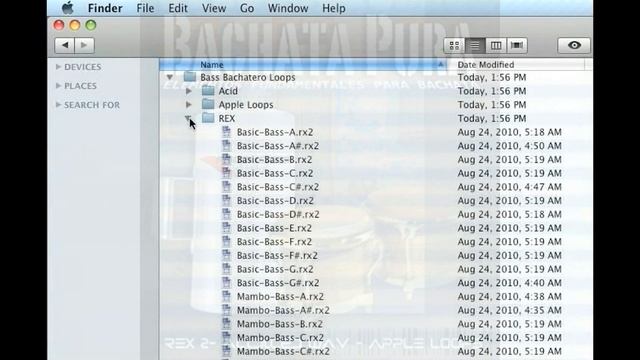640x360 pixels.
Task: Click the Basic-Bass-D#.rx2 file icon
Action: pyautogui.click(x=227, y=214)
